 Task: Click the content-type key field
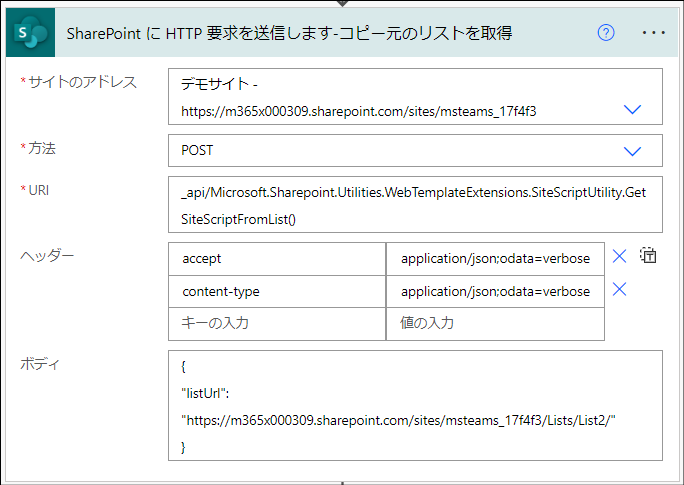[x=277, y=292]
